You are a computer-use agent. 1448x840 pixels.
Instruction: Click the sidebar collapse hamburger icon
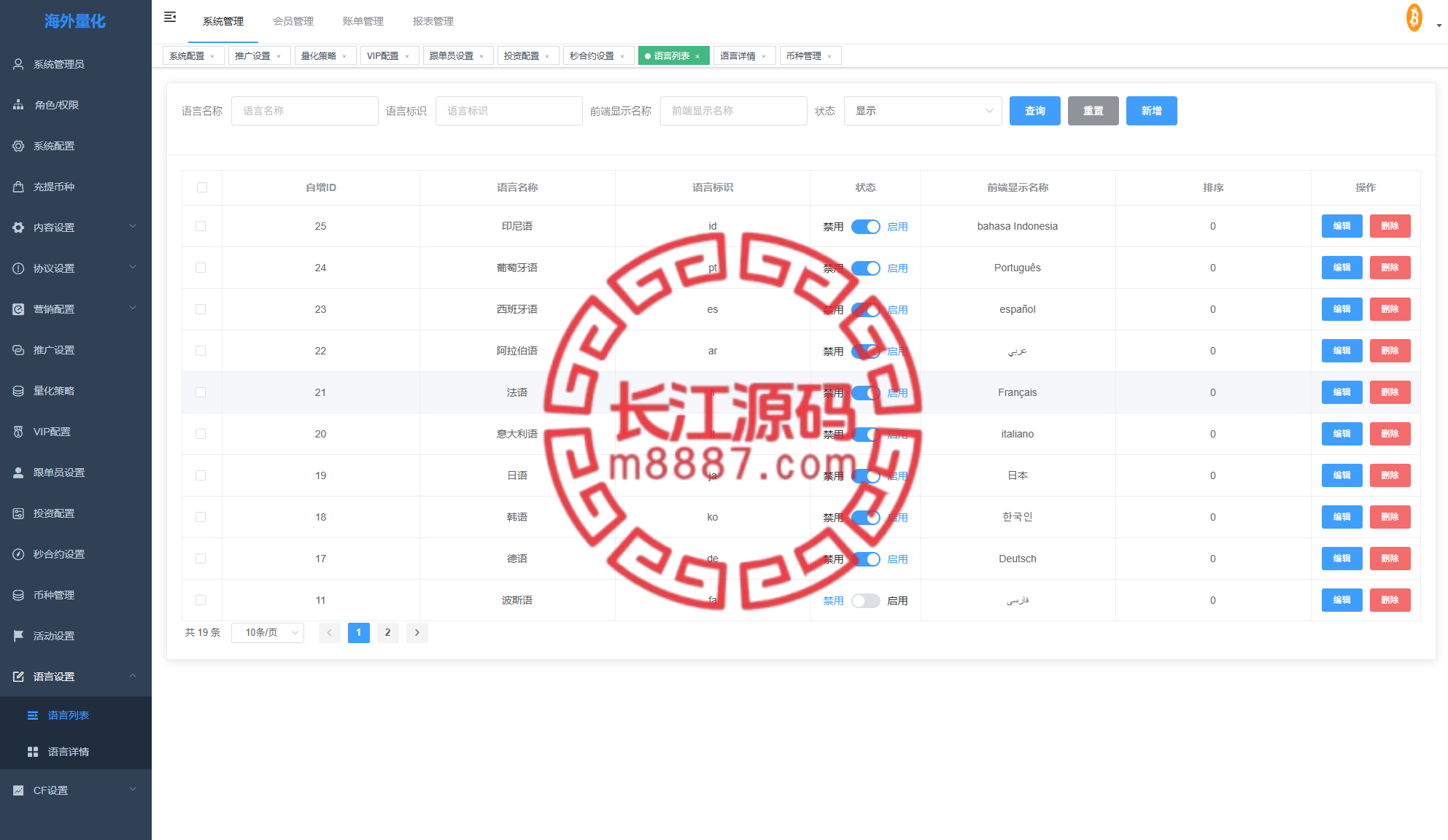[170, 17]
